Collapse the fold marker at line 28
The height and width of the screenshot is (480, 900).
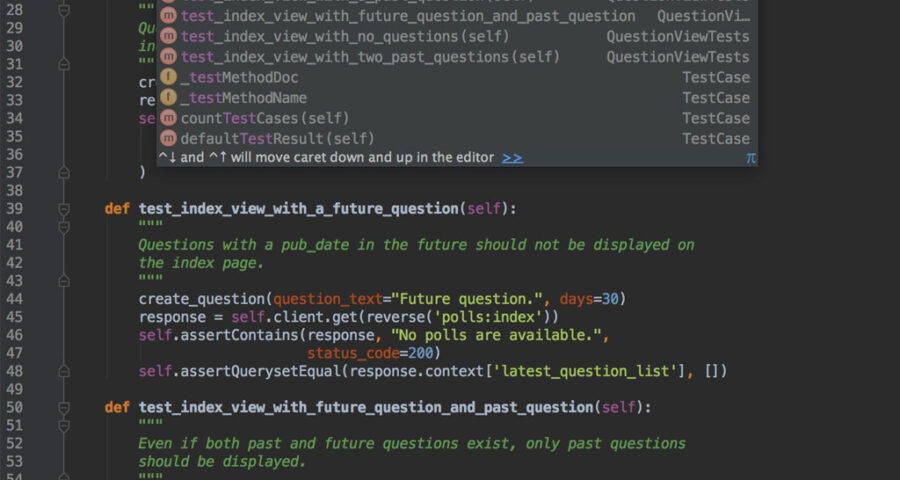[64, 10]
